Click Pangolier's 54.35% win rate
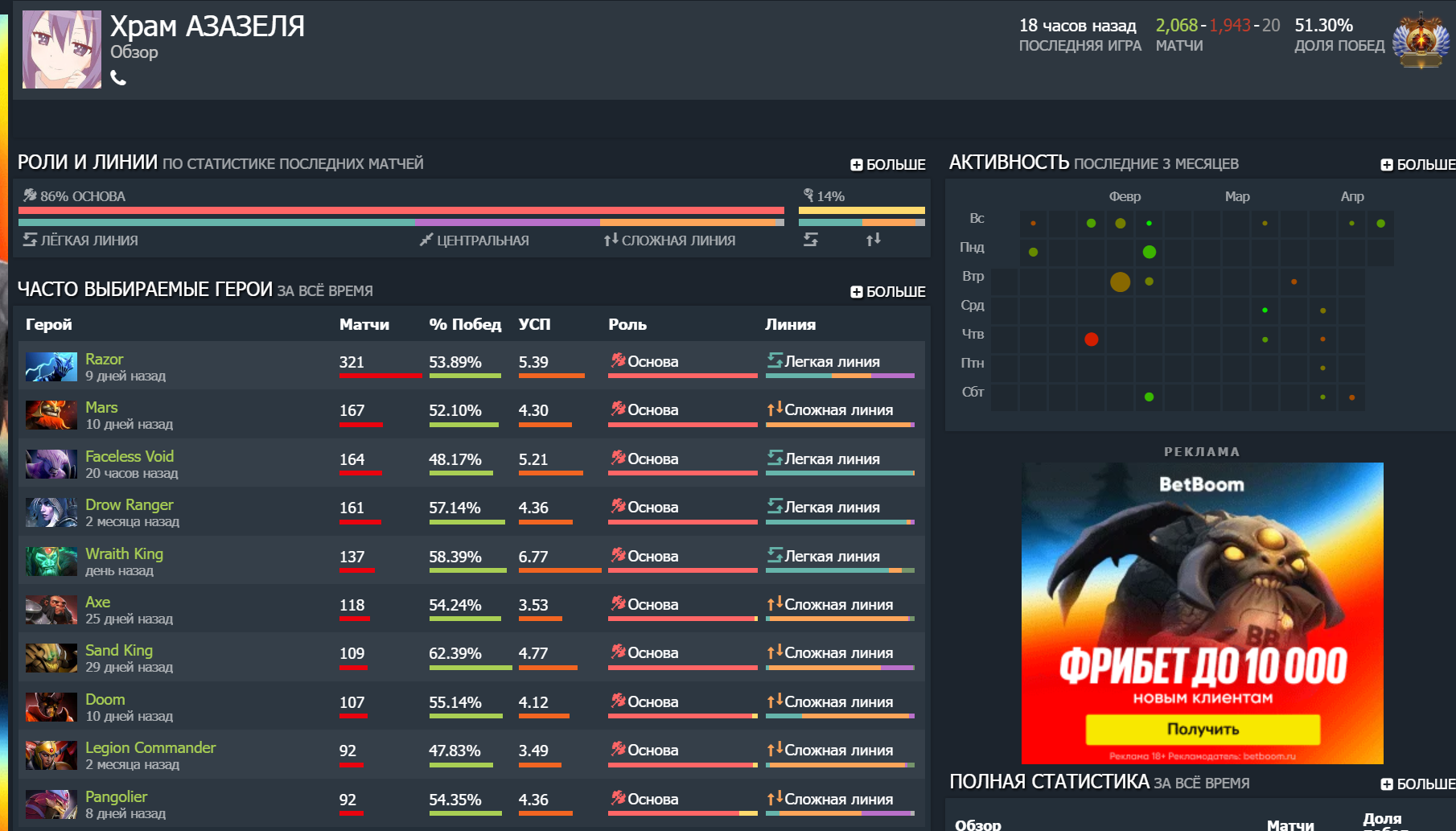Viewport: 1456px width, 831px height. 455,800
